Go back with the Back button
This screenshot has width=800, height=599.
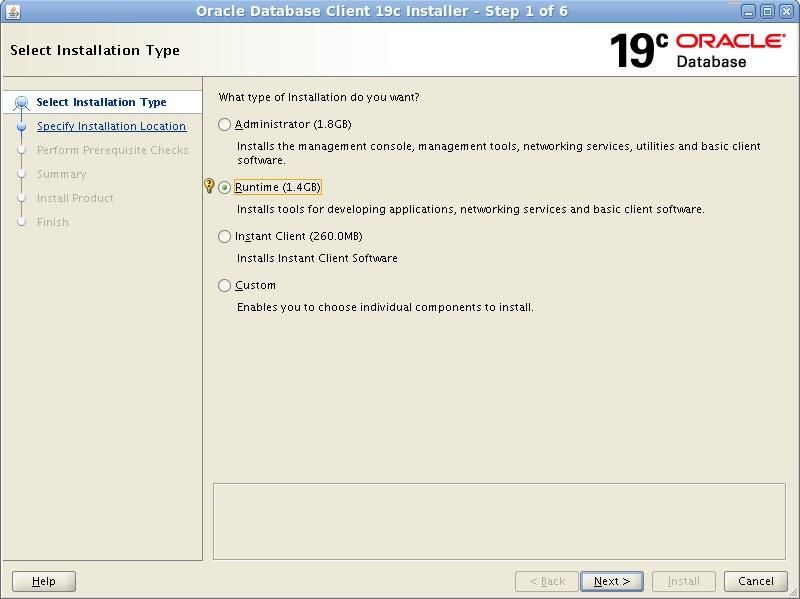546,581
